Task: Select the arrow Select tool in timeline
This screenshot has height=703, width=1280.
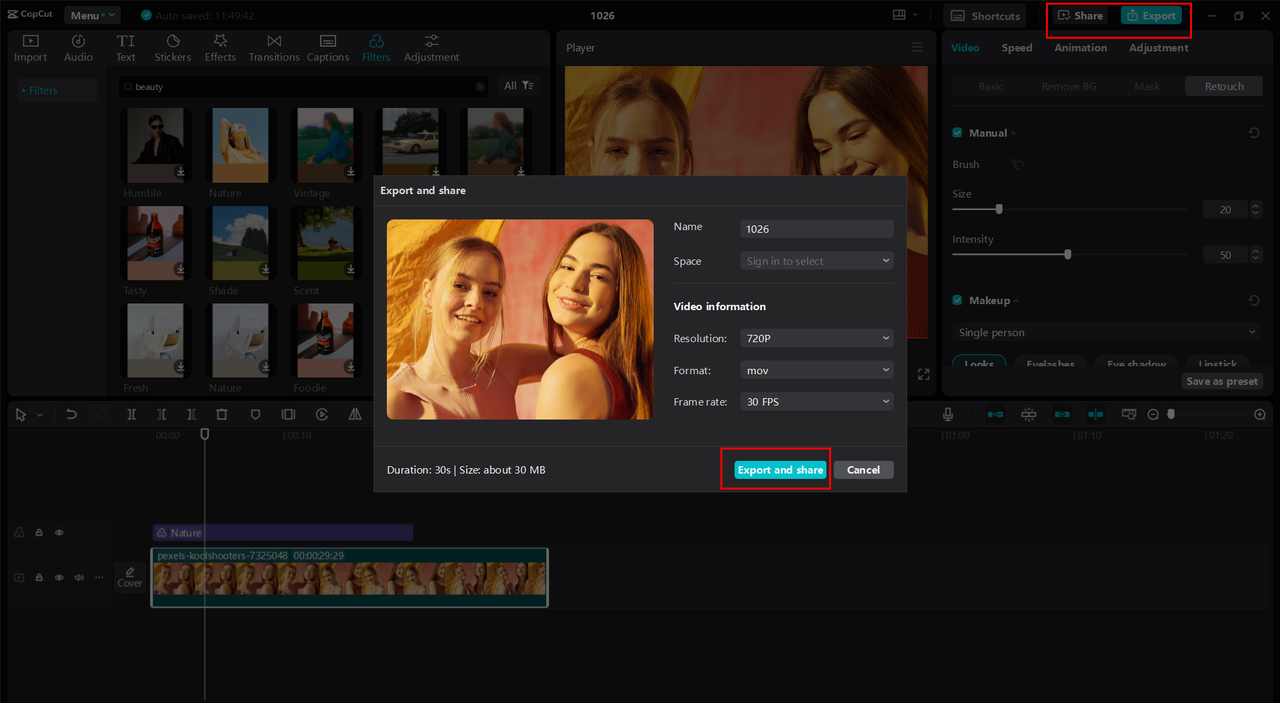Action: [x=21, y=414]
